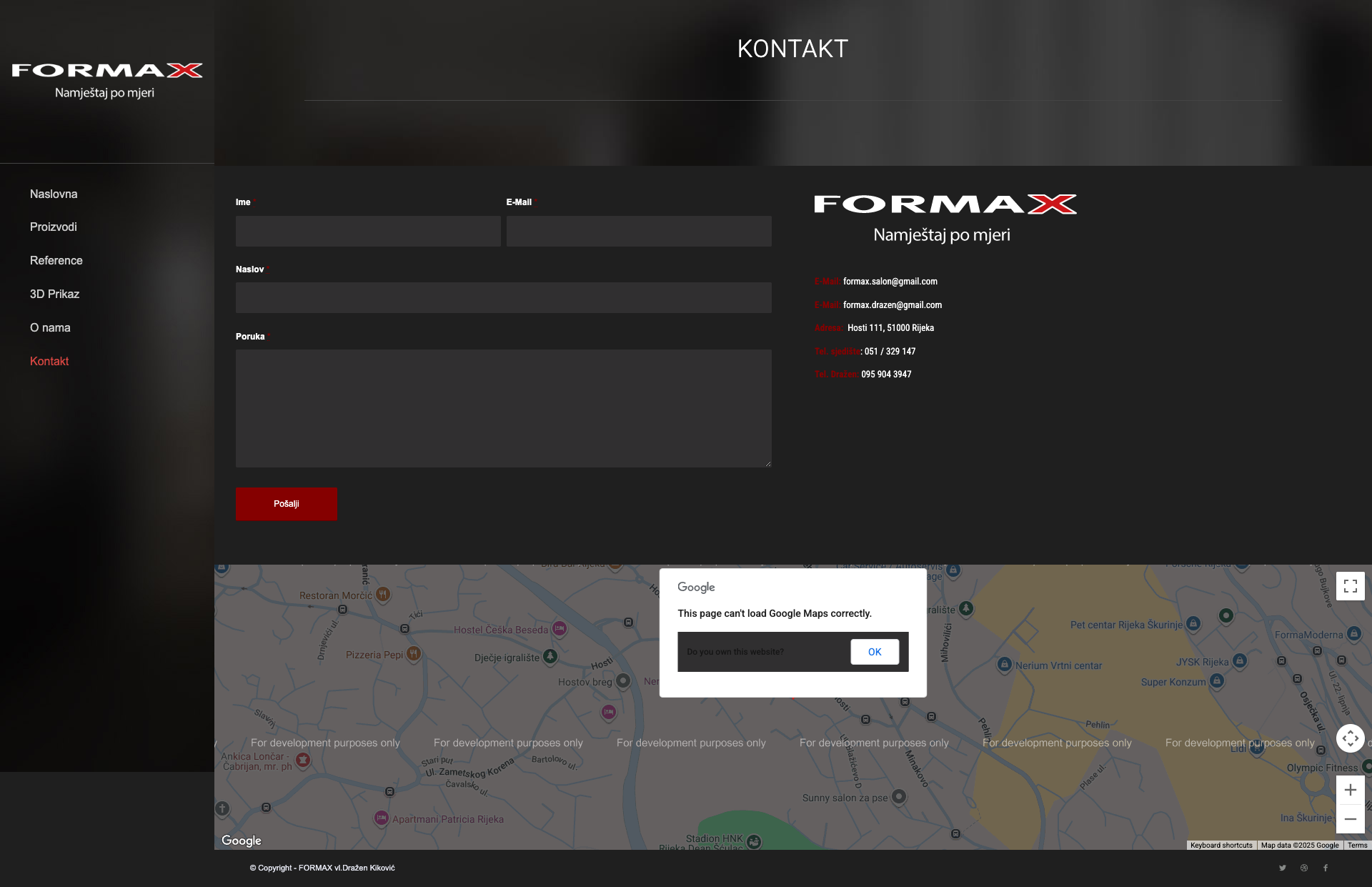Zoom out the map with minus
The height and width of the screenshot is (887, 1372).
pos(1350,819)
